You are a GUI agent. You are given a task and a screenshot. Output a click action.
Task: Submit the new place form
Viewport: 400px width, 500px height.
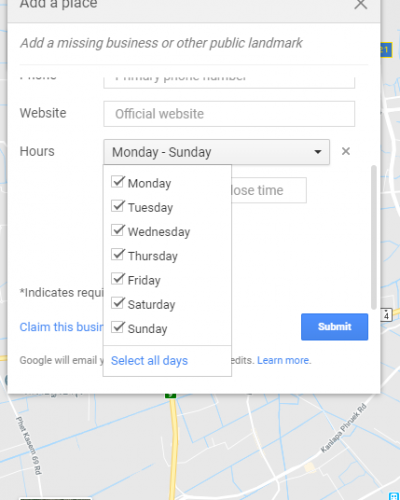[334, 327]
